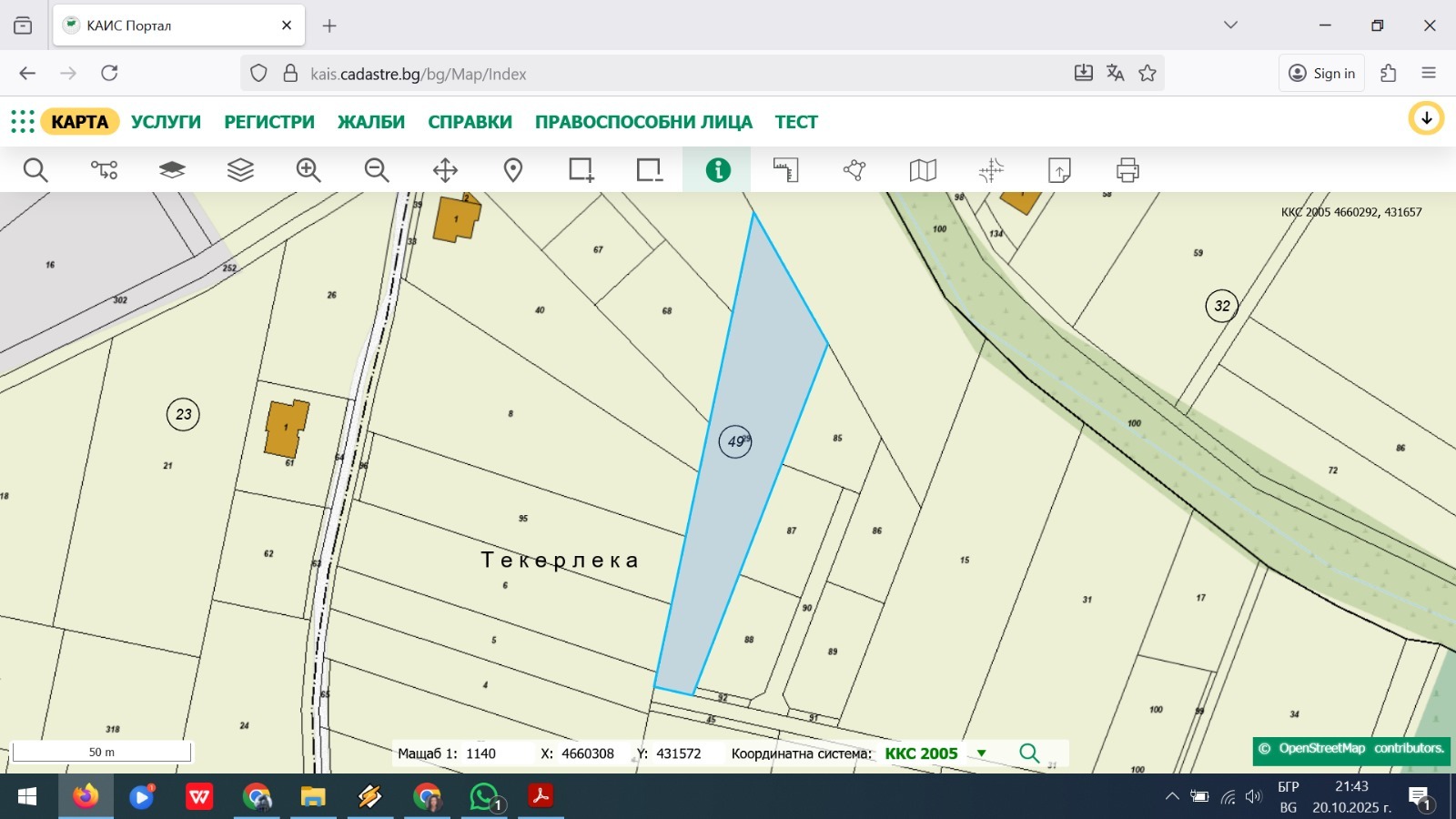Open the ККС 2005 coordinate system dropdown
Screen dimensions: 1456x819
coord(981,753)
